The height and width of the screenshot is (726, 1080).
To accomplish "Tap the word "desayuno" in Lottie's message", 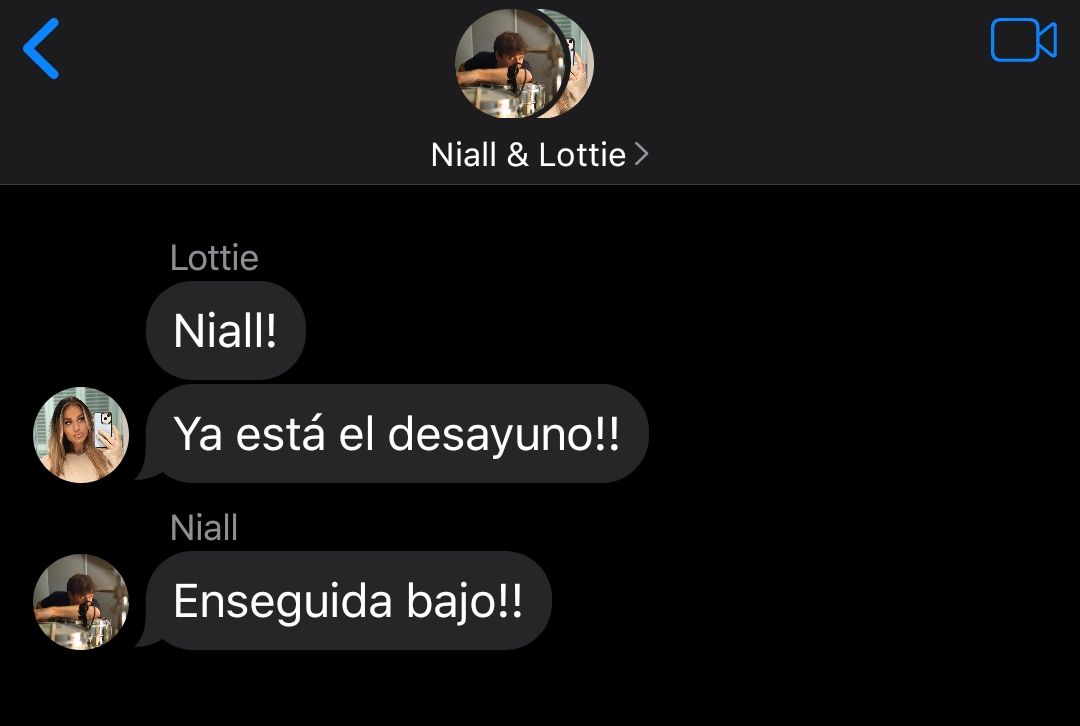I will click(490, 435).
